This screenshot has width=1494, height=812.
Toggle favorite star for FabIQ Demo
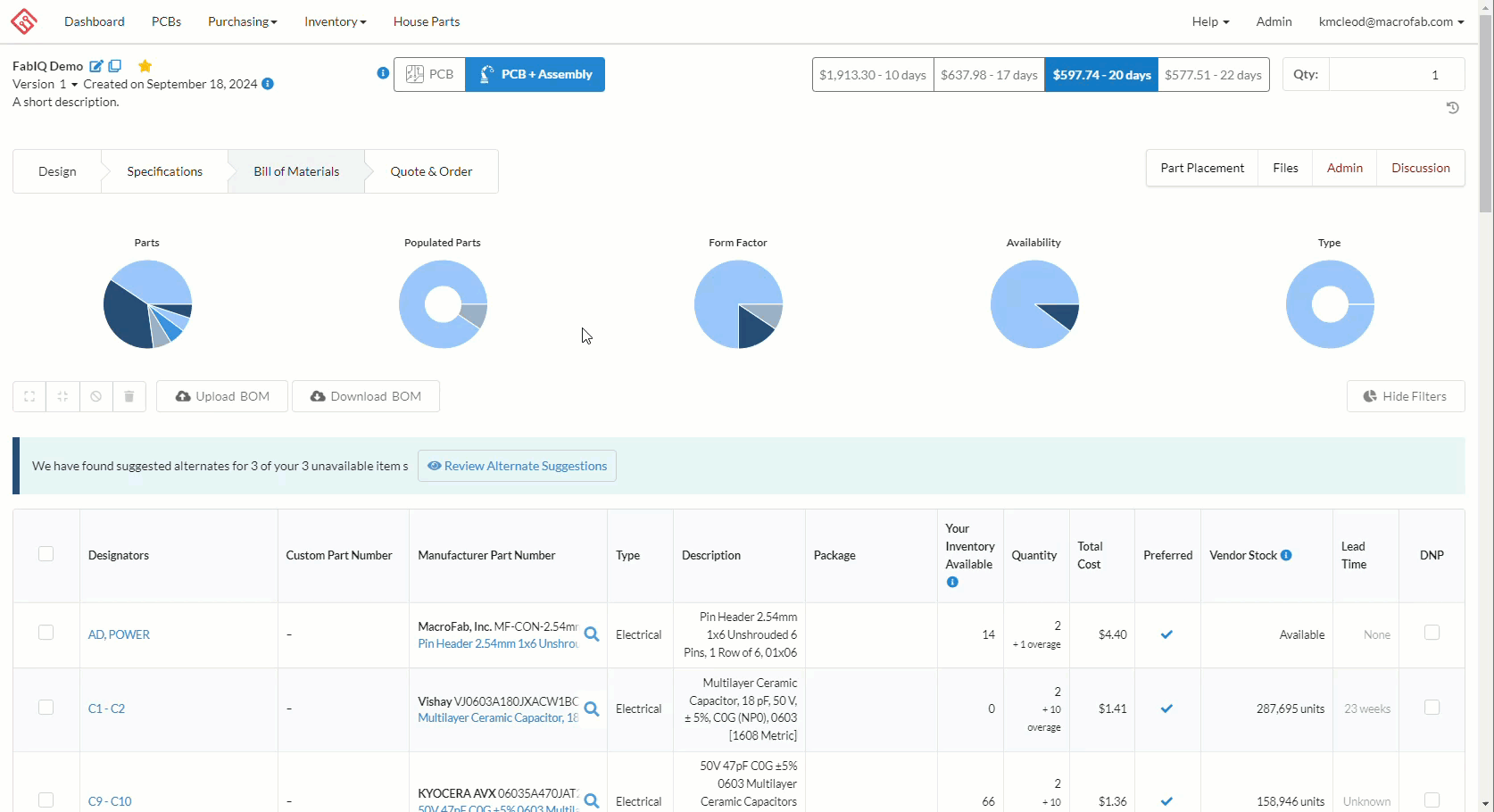[x=145, y=66]
